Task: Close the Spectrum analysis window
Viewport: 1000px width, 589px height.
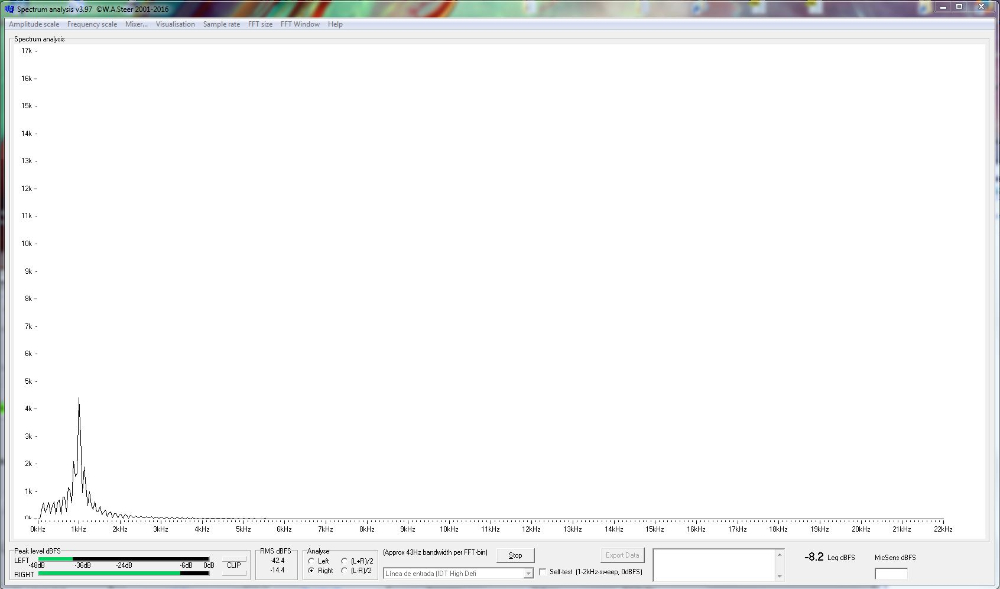Action: [981, 6]
